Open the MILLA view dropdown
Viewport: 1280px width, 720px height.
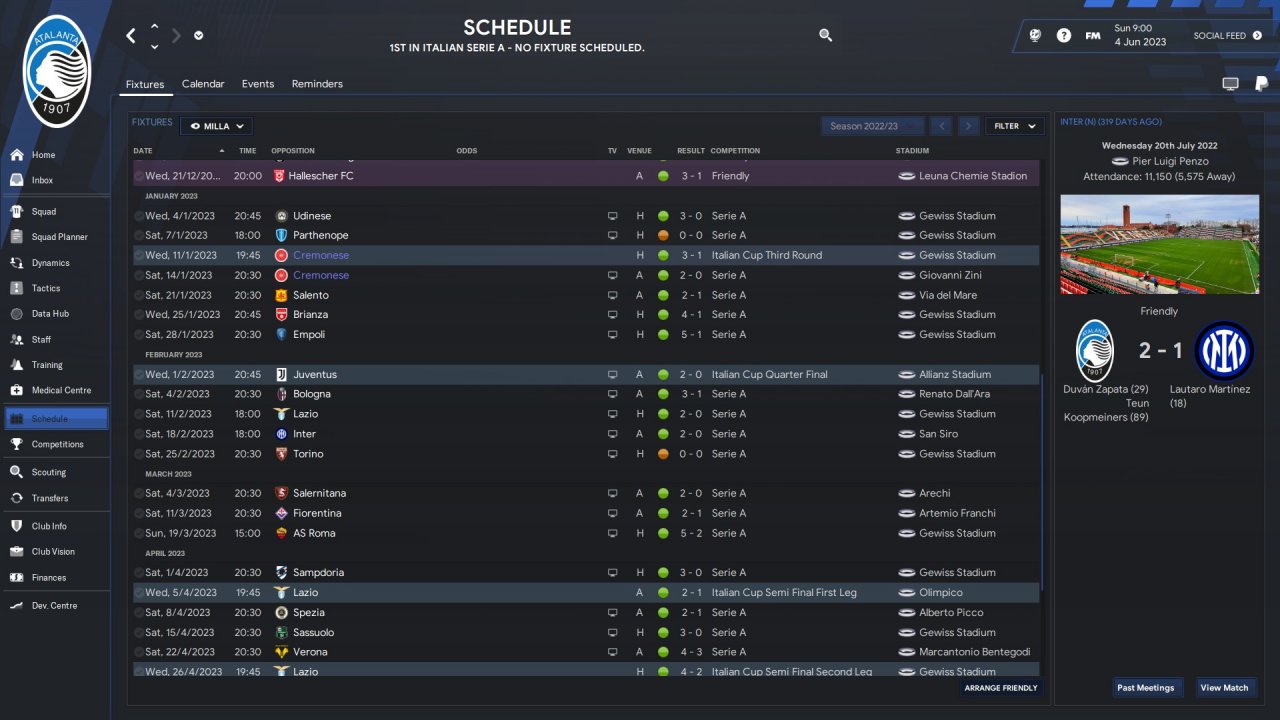[216, 126]
